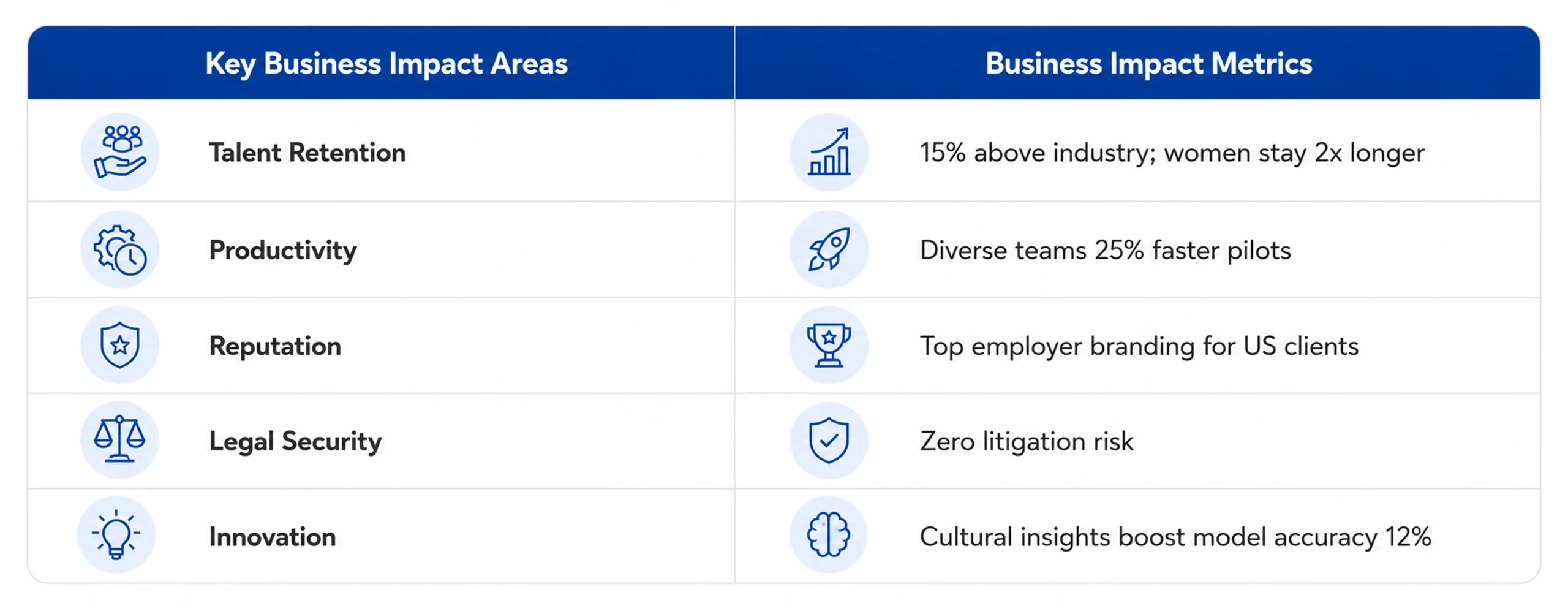Viewport: 1568px width, 603px height.
Task: Select the Talent Retention label
Action: [x=307, y=153]
